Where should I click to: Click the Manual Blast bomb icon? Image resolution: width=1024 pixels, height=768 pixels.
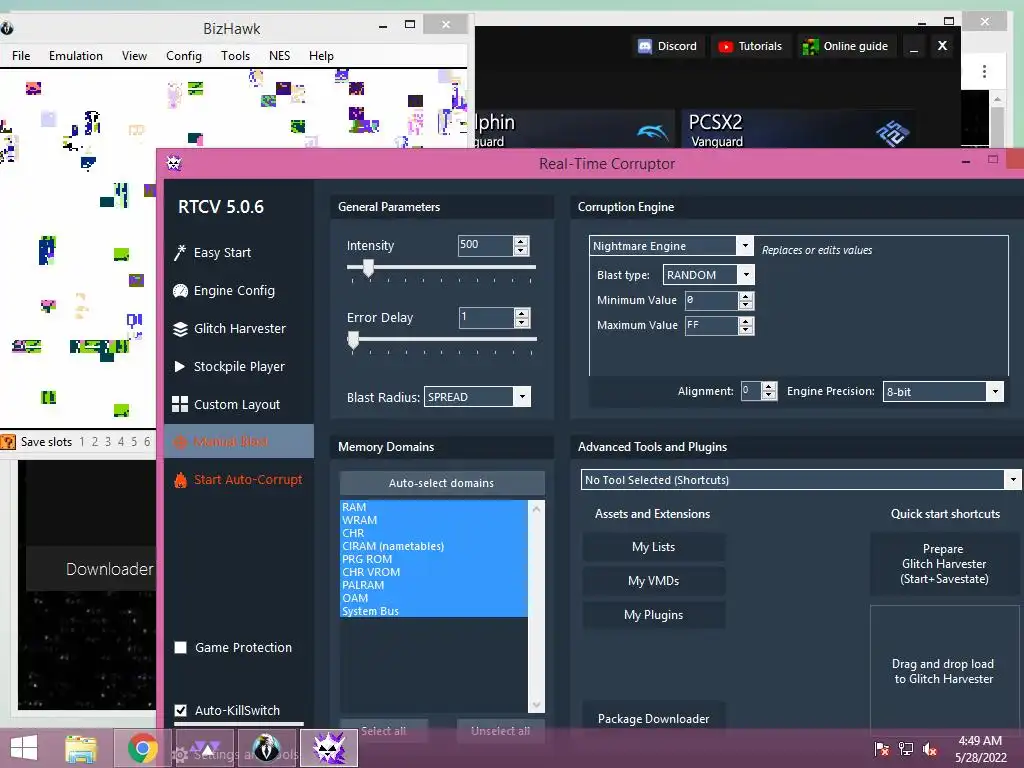pos(180,442)
